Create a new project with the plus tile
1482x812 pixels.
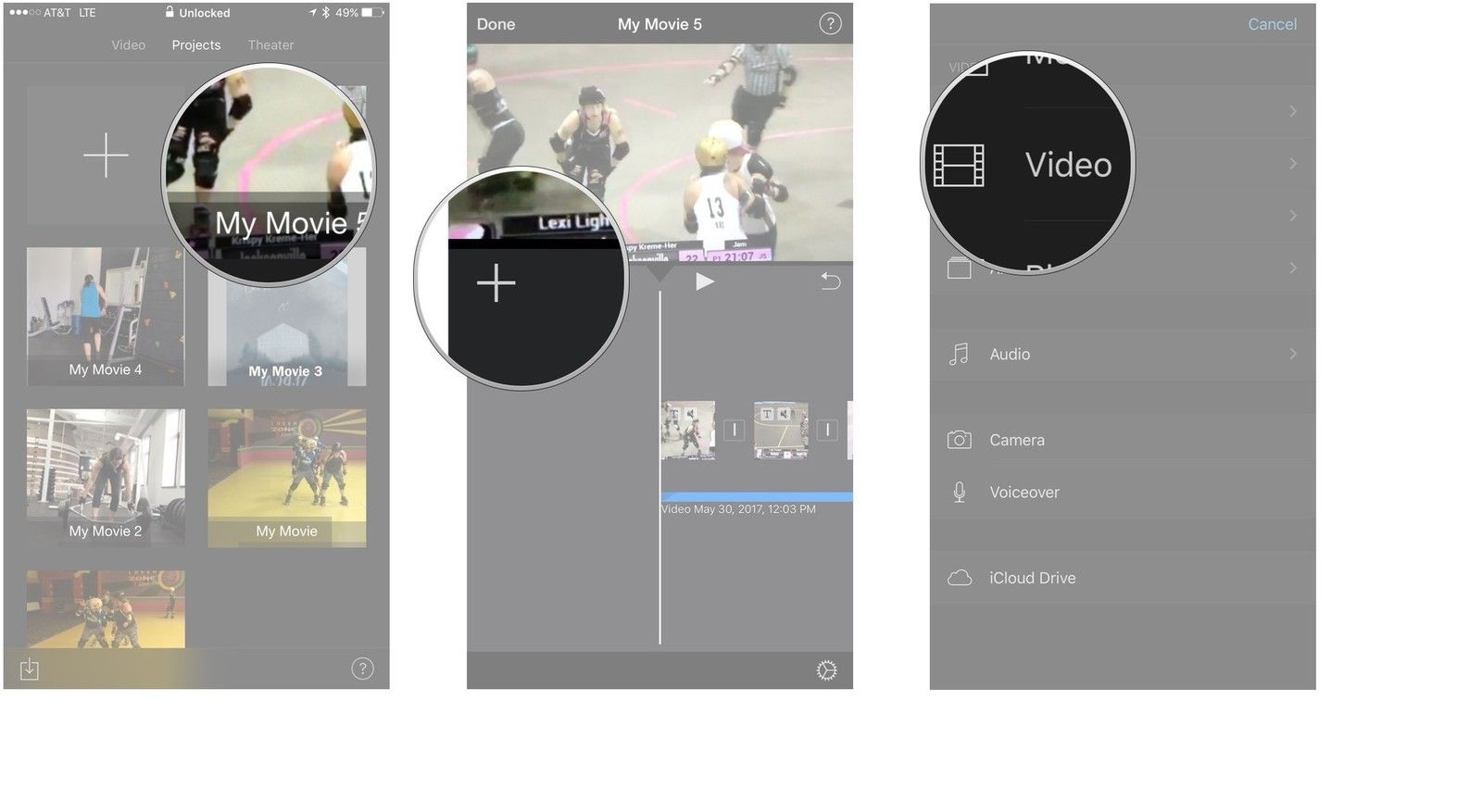(x=106, y=155)
